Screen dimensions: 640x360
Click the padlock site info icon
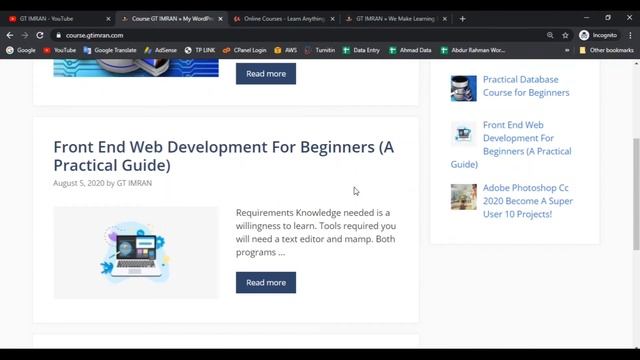(x=58, y=36)
